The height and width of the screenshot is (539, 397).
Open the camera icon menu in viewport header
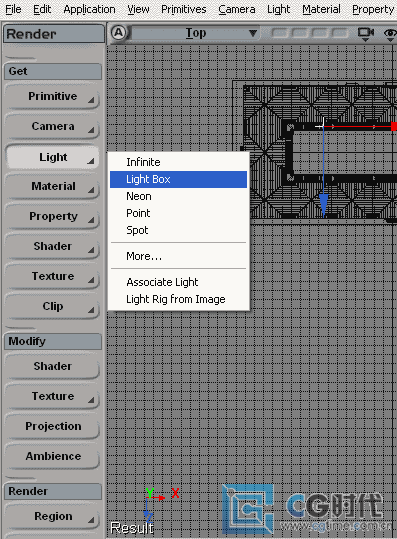365,34
